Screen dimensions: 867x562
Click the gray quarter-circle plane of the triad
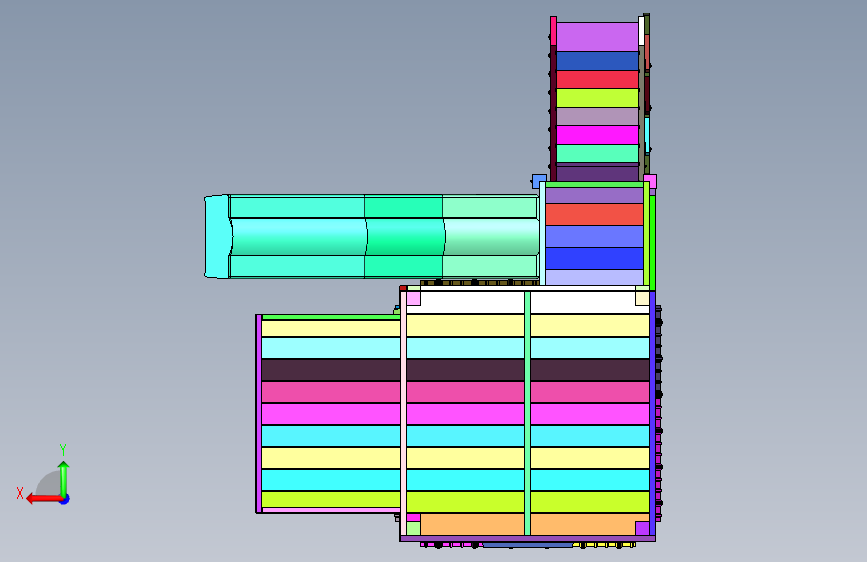click(48, 483)
